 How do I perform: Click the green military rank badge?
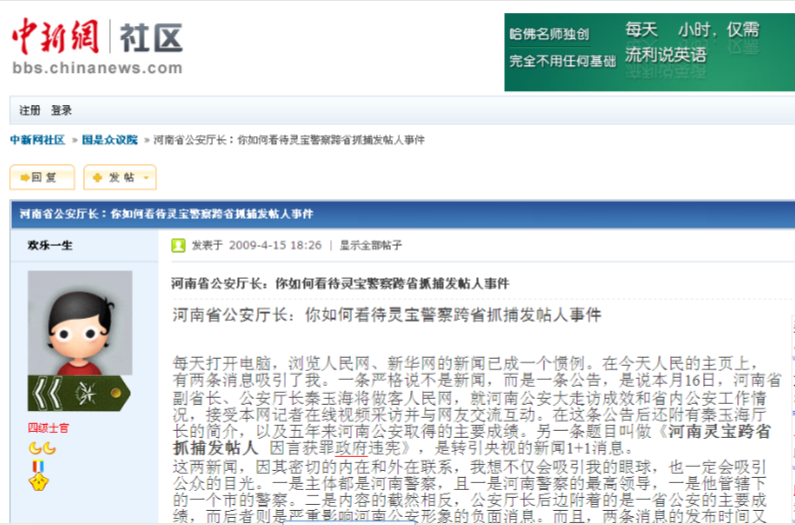click(x=79, y=392)
